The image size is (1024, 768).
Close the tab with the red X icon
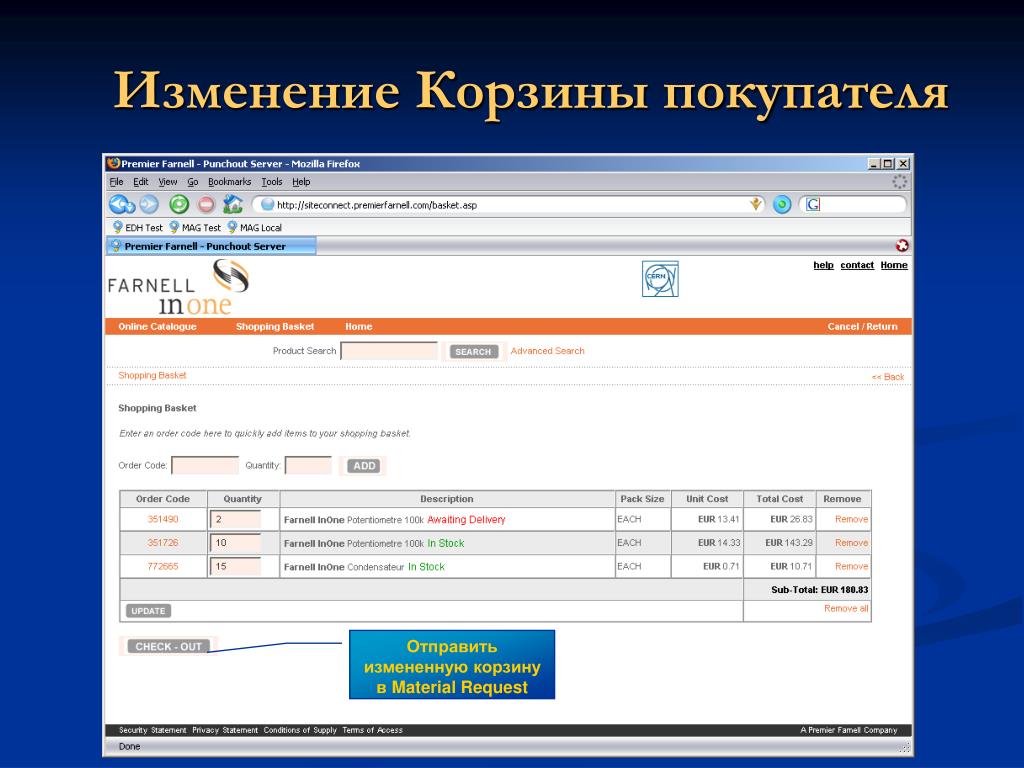click(x=902, y=246)
